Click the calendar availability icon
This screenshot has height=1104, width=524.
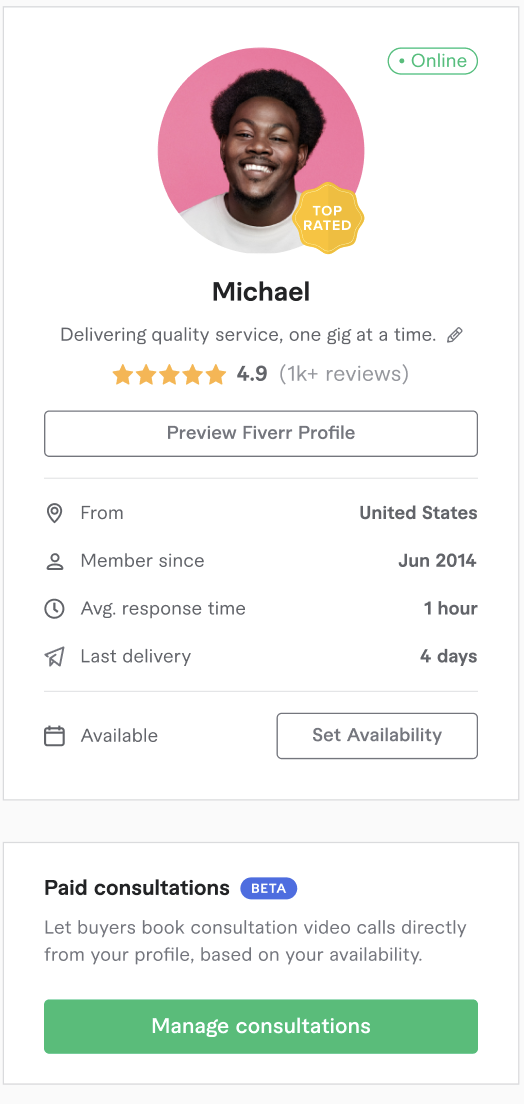click(54, 736)
